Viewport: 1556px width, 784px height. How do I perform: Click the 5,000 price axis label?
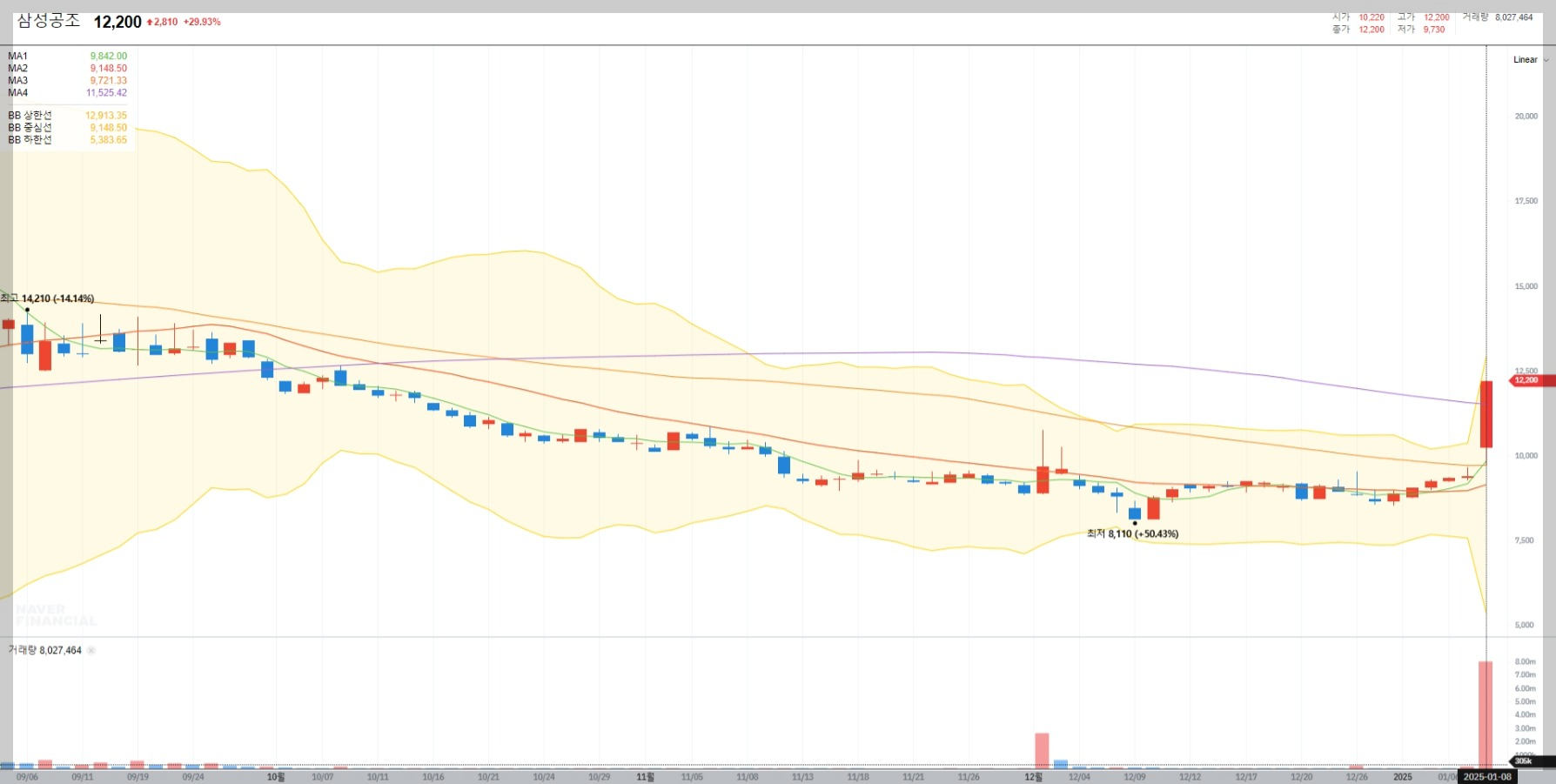point(1525,626)
